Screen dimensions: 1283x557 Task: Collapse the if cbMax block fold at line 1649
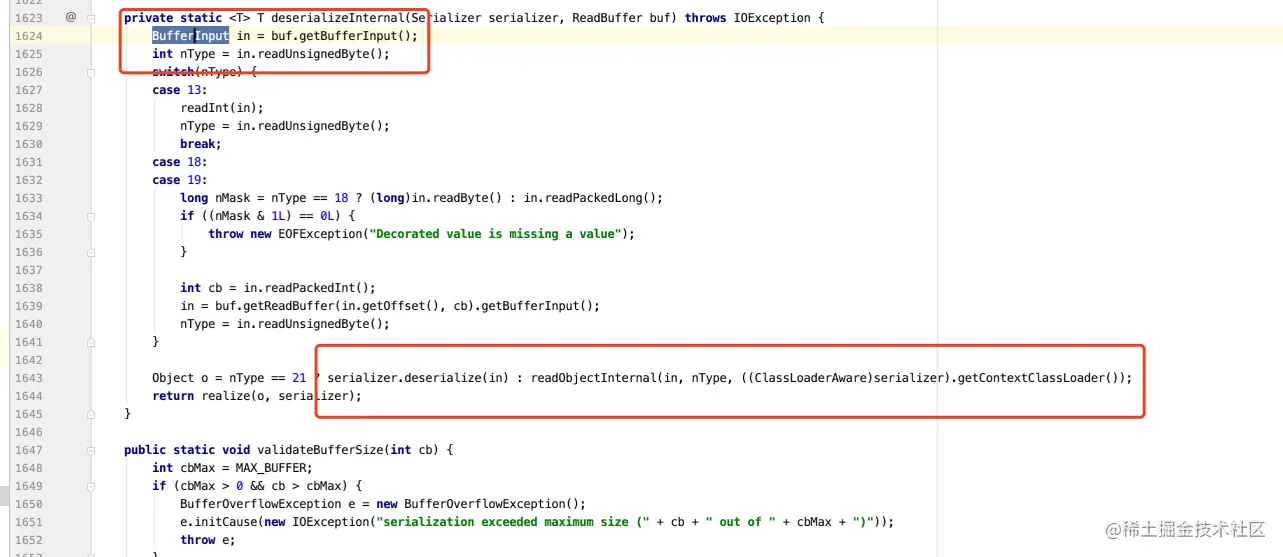click(x=91, y=485)
